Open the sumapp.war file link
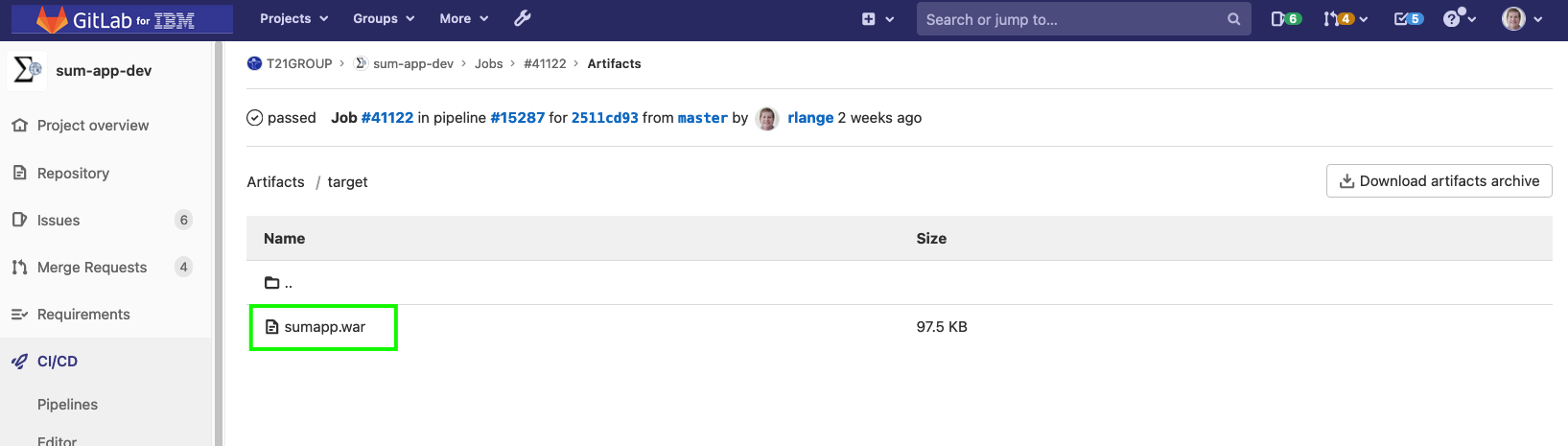This screenshot has width=1568, height=446. coord(324,327)
